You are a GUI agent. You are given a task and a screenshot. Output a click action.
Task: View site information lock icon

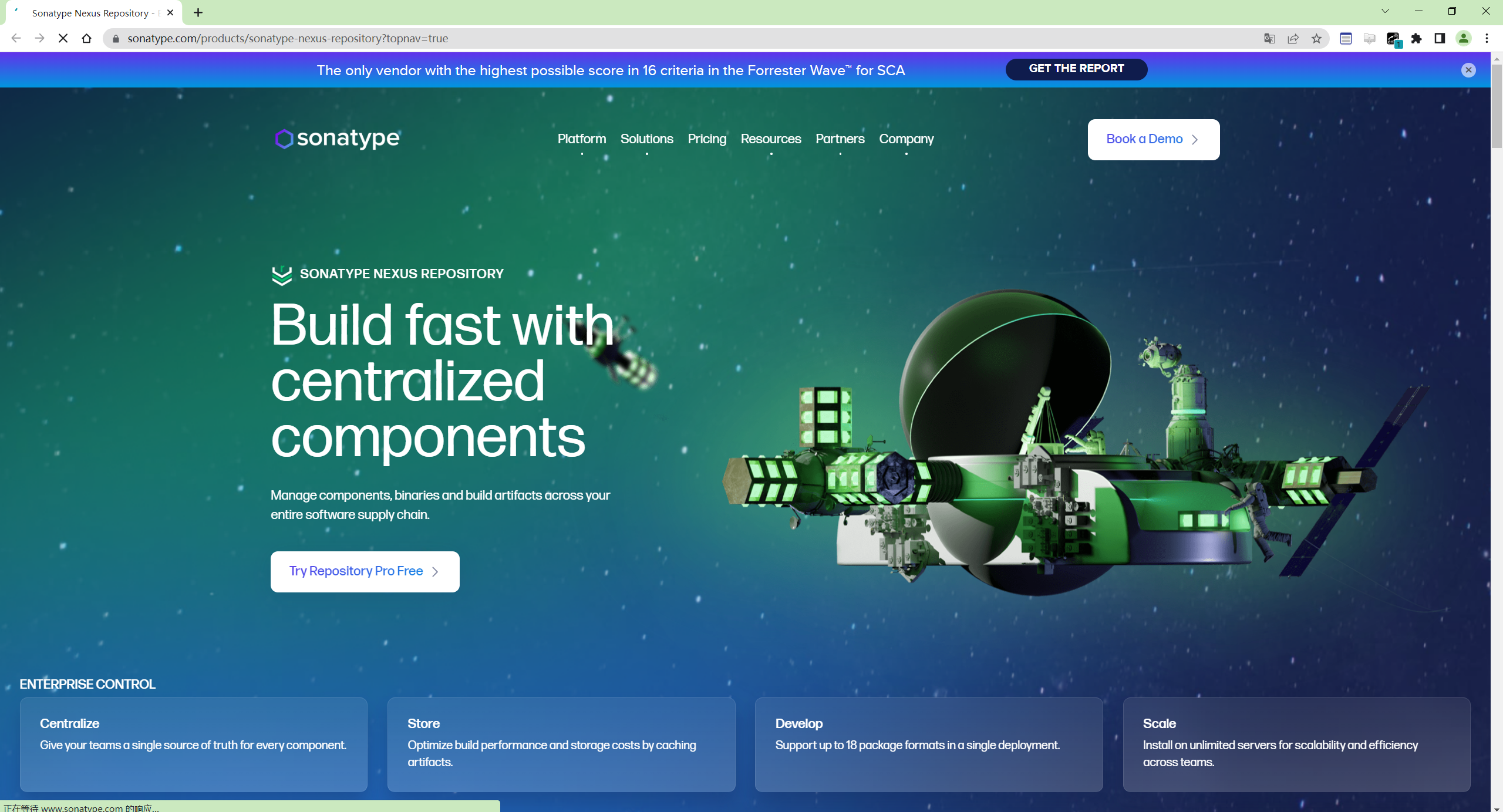[116, 39]
